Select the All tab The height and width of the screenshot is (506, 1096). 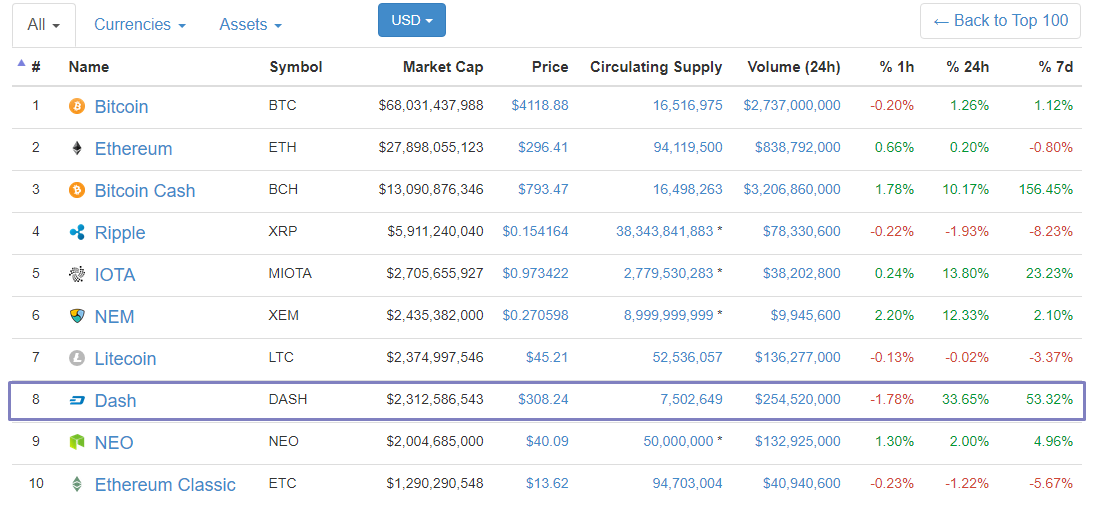tap(44, 24)
